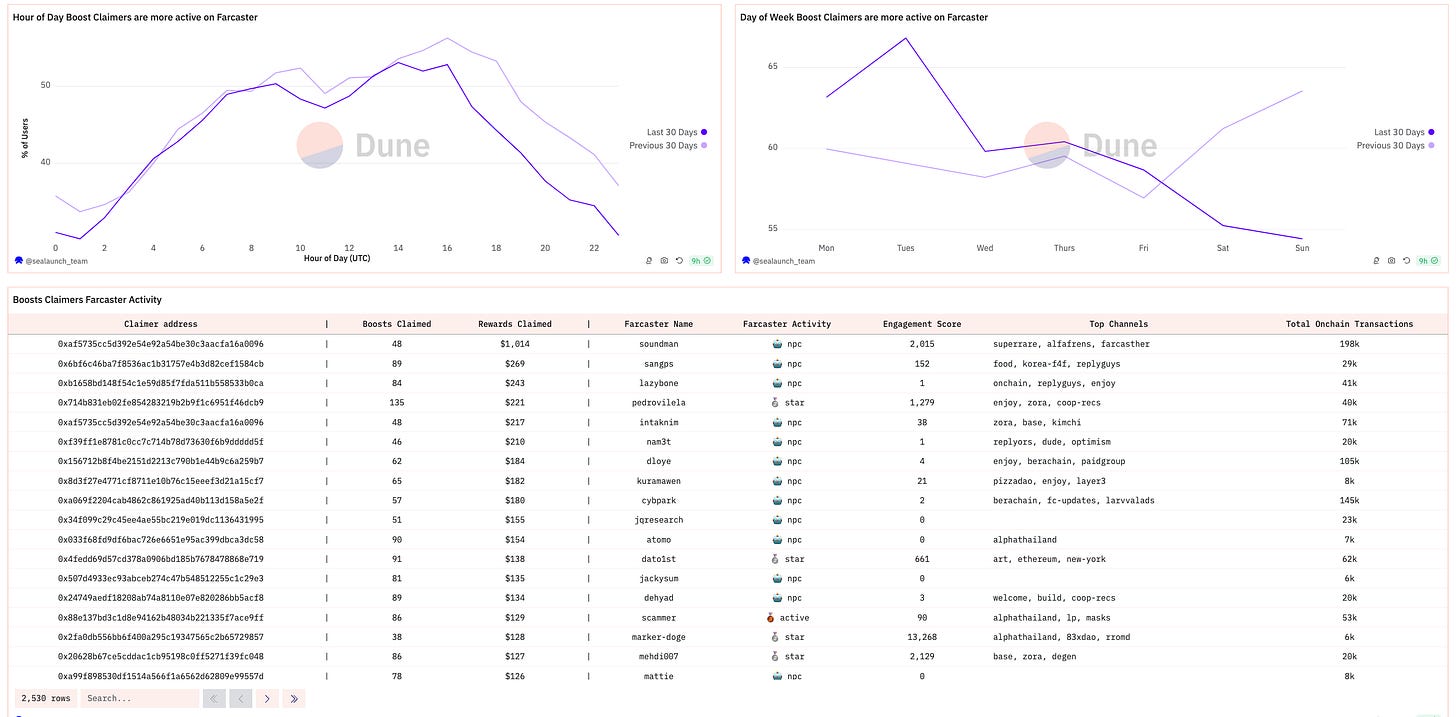
Task: Select the 145k onchain transactions cell
Action: [x=1350, y=500]
